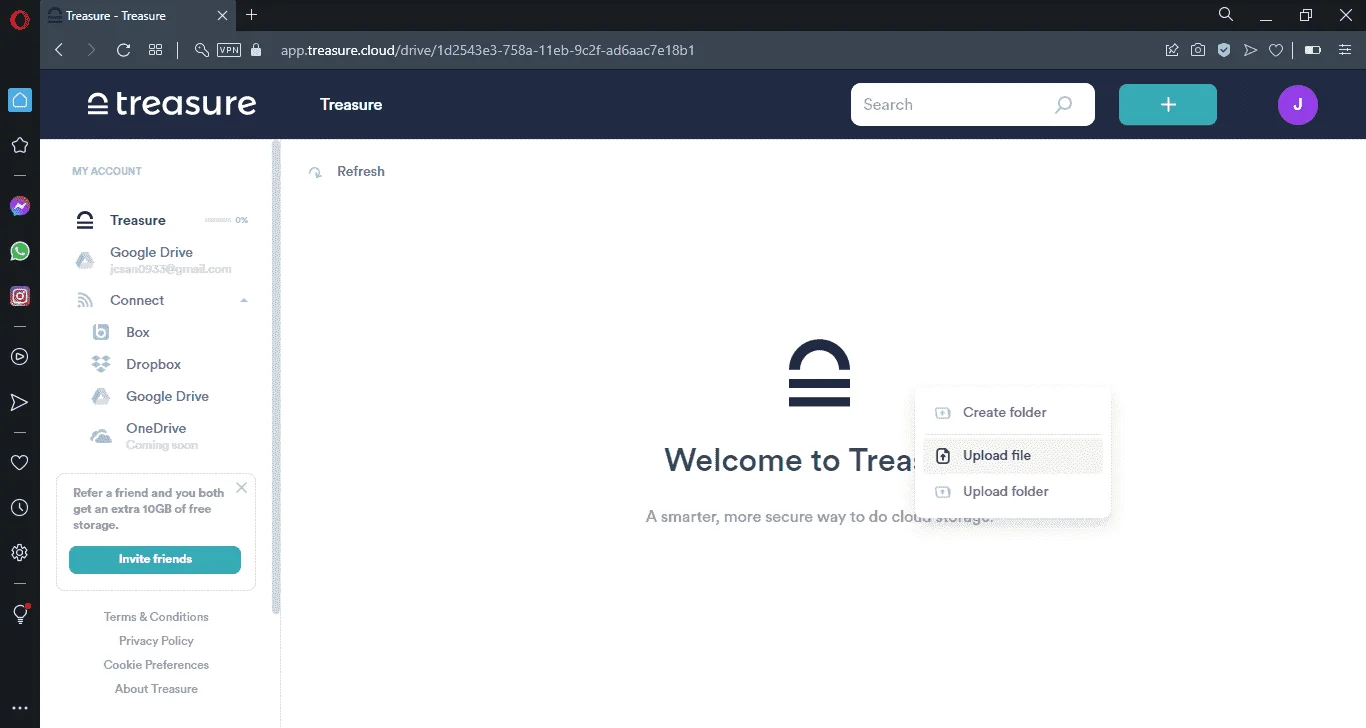Open History clock in Opera's sidebar

pos(19,508)
